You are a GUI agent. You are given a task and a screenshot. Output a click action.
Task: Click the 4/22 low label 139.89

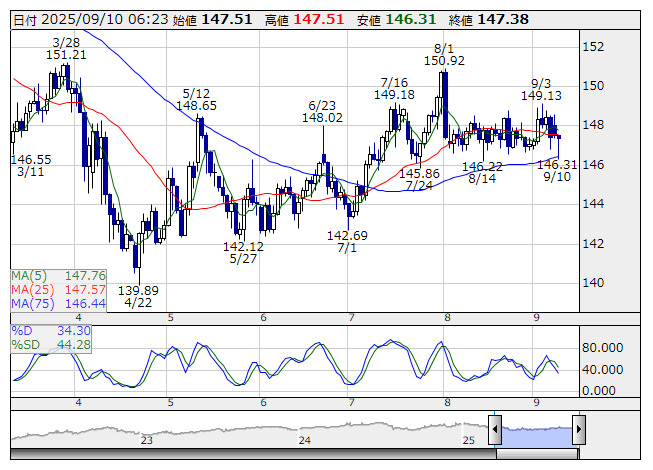coord(138,290)
